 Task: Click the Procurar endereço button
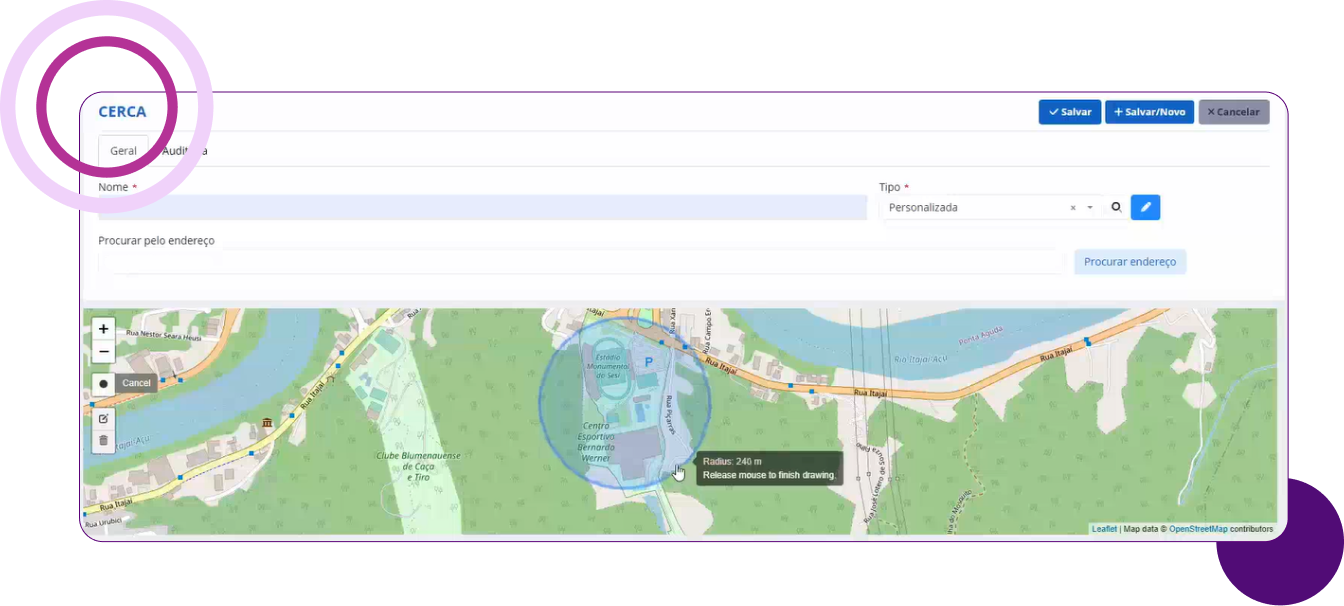point(1130,262)
